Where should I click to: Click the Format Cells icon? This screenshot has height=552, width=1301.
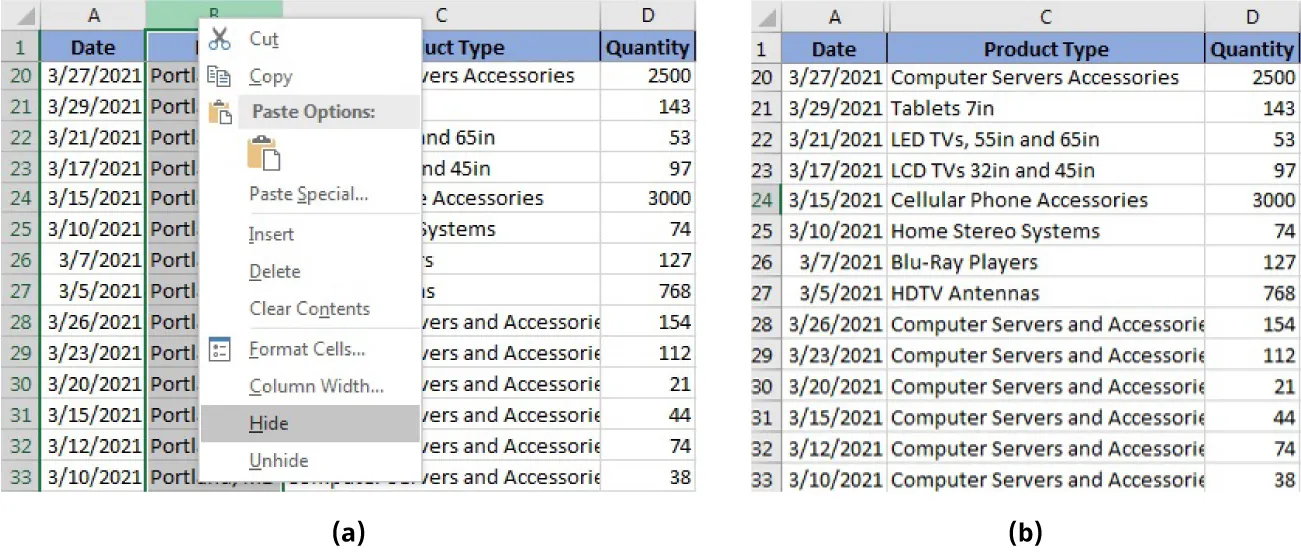coord(220,349)
